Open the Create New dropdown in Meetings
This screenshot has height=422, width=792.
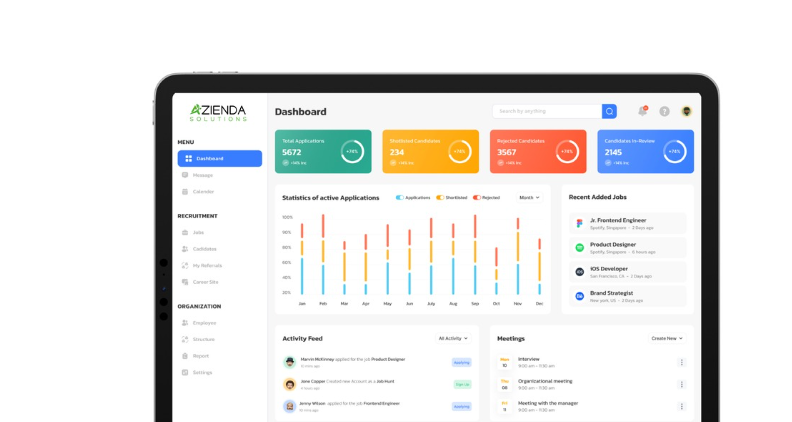pos(666,338)
